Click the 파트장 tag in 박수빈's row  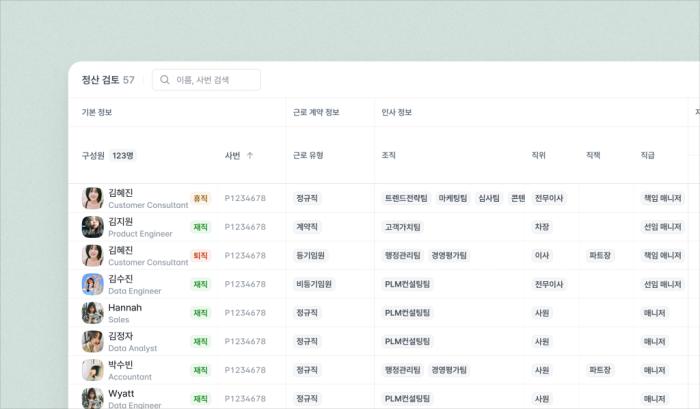[x=600, y=370]
